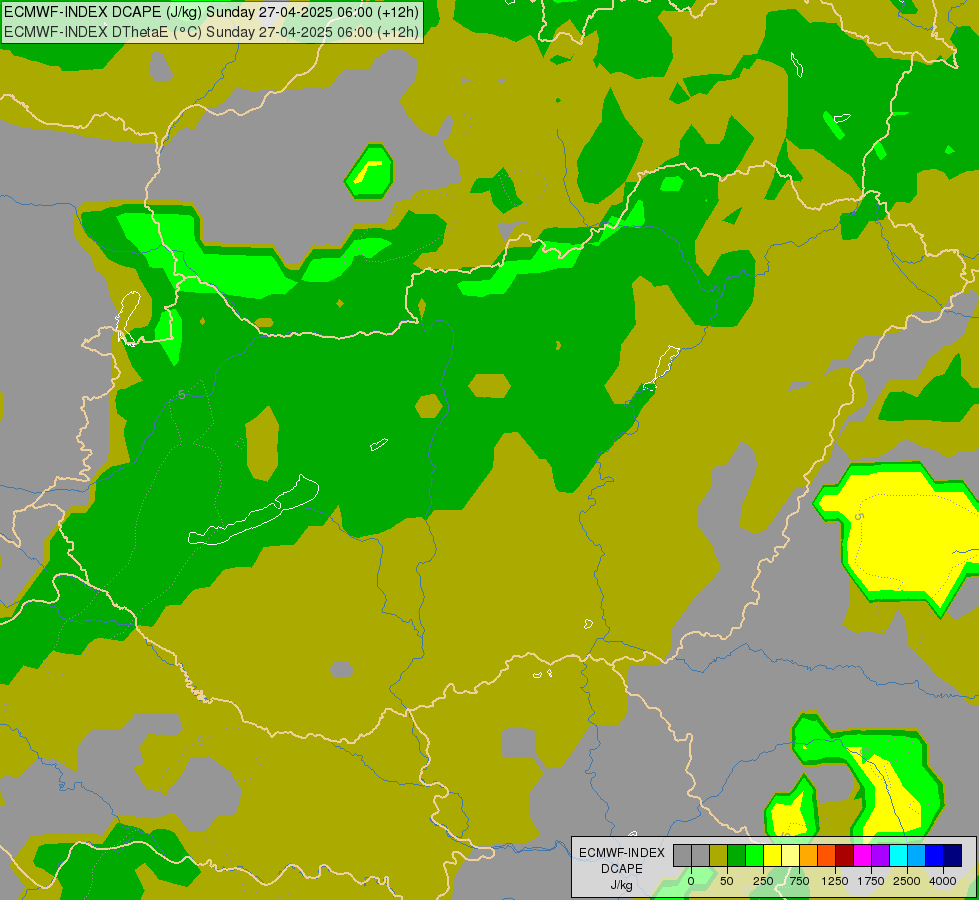Image resolution: width=979 pixels, height=900 pixels.
Task: Click the 4000 value on the legend scale
Action: tap(943, 881)
